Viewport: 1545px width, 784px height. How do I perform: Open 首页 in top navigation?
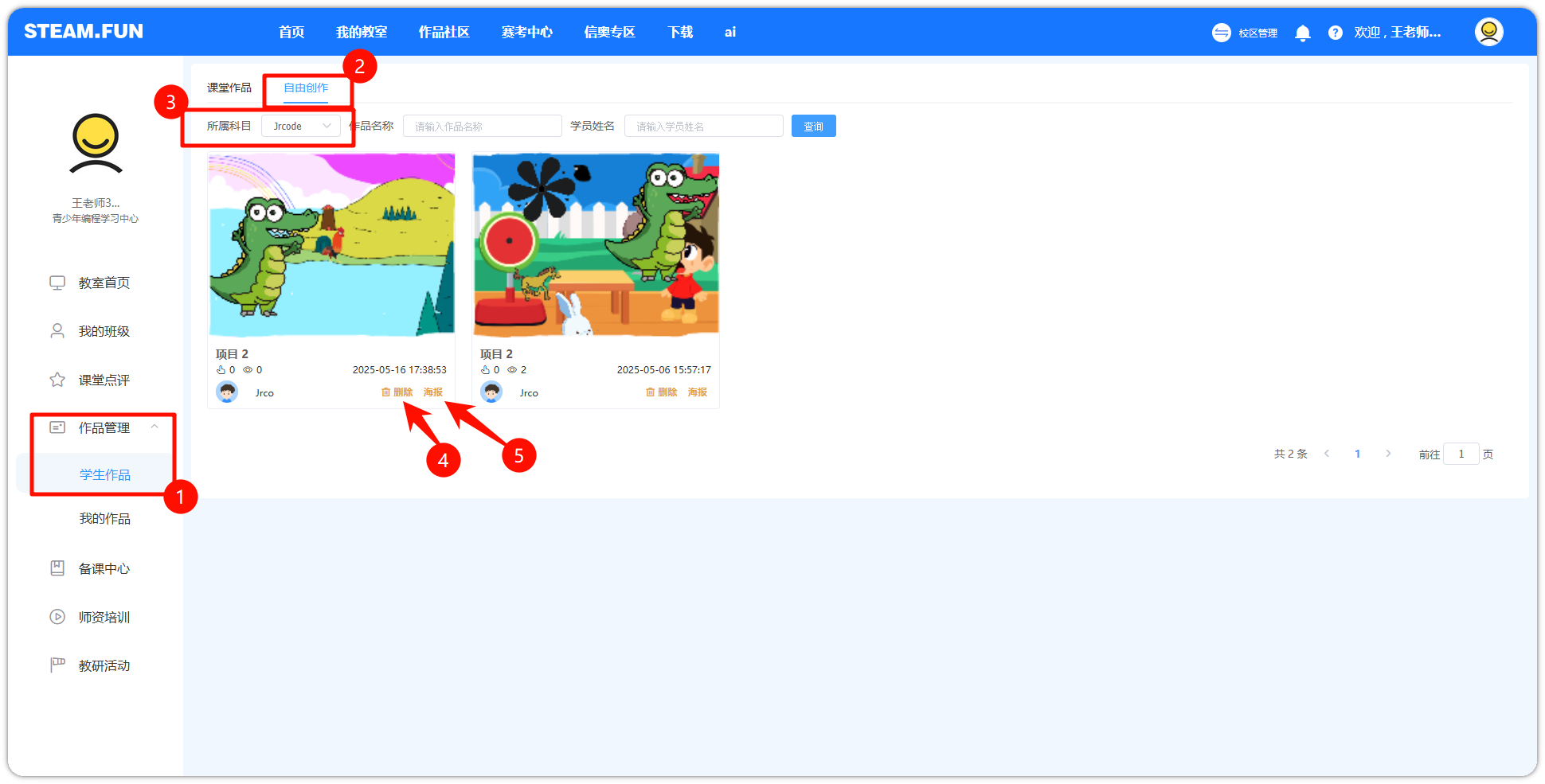(291, 32)
